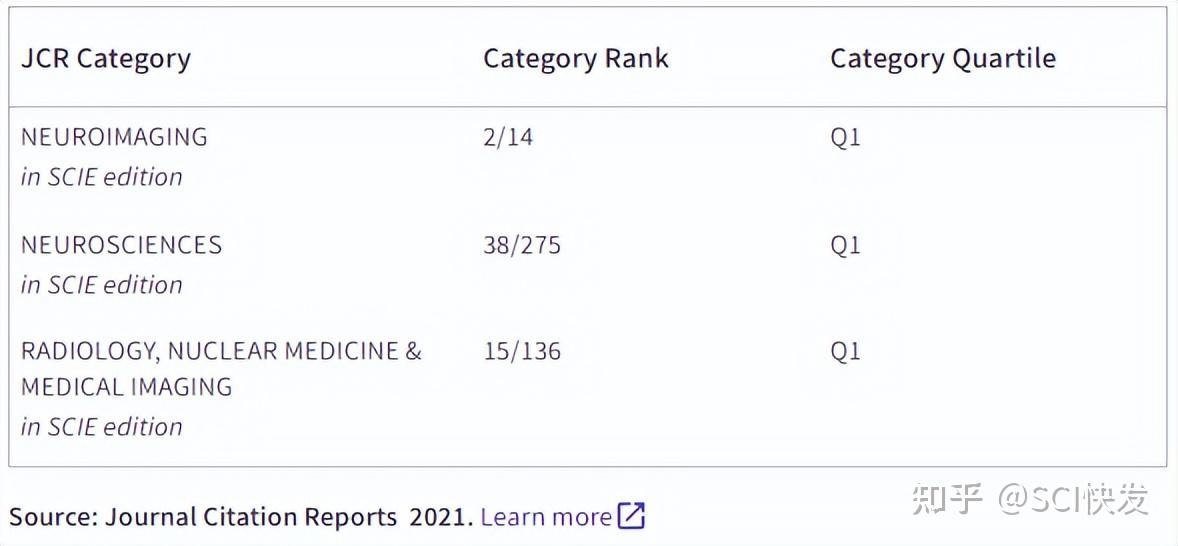Click "in SCIE edition" under MEDICAL IMAGING
The width and height of the screenshot is (1178, 546).
coord(102,427)
